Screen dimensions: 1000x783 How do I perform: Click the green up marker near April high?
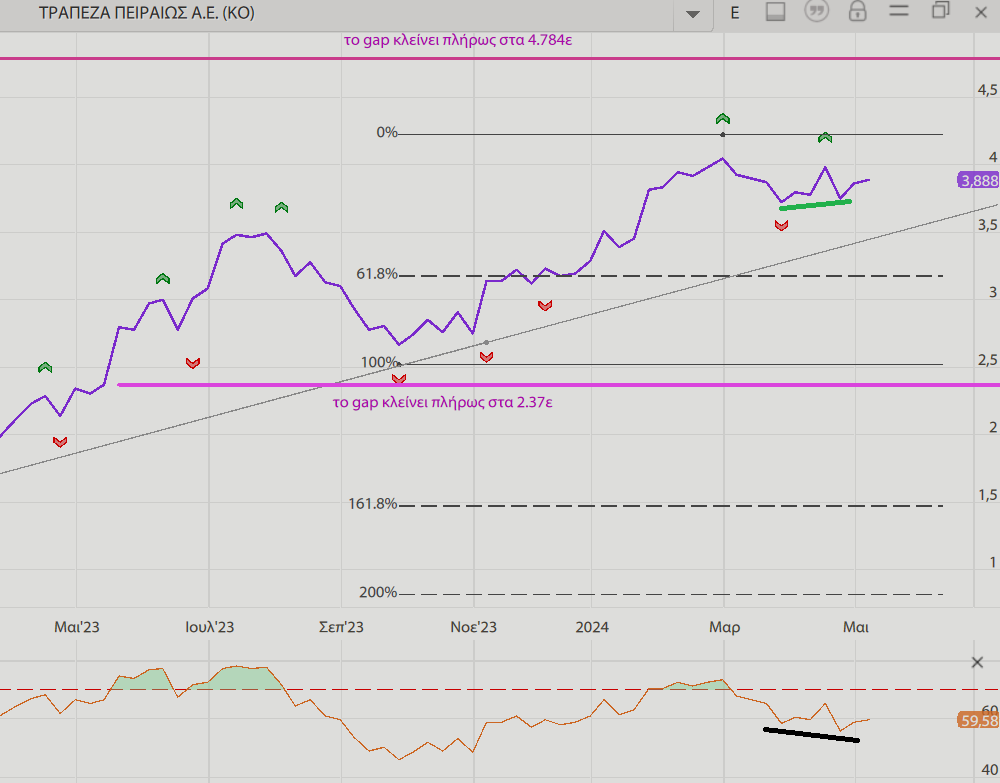(x=825, y=137)
